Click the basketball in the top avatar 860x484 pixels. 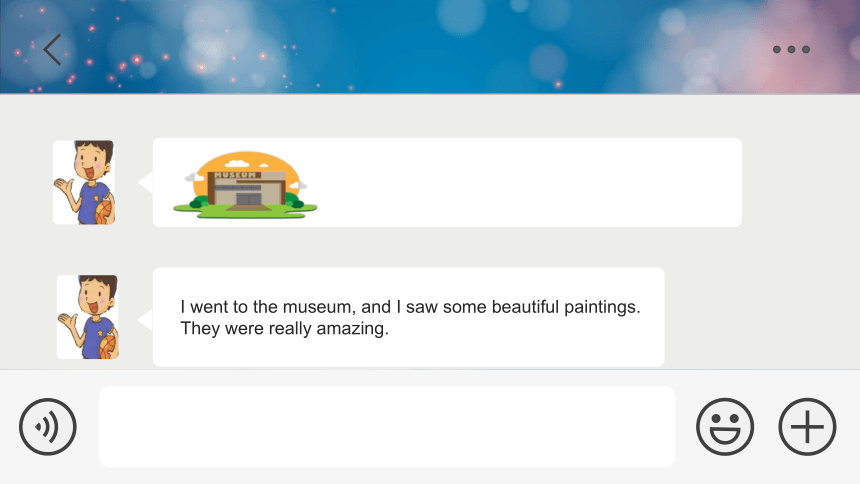[104, 212]
